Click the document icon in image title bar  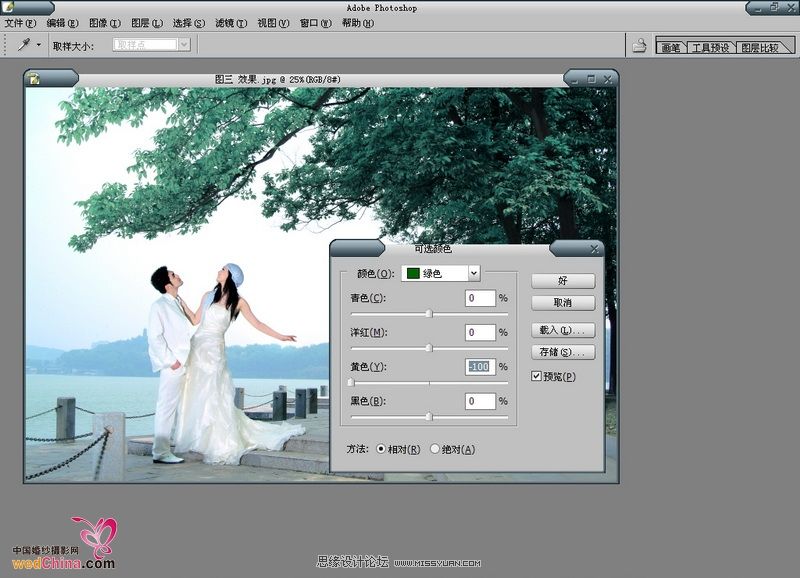coord(34,79)
